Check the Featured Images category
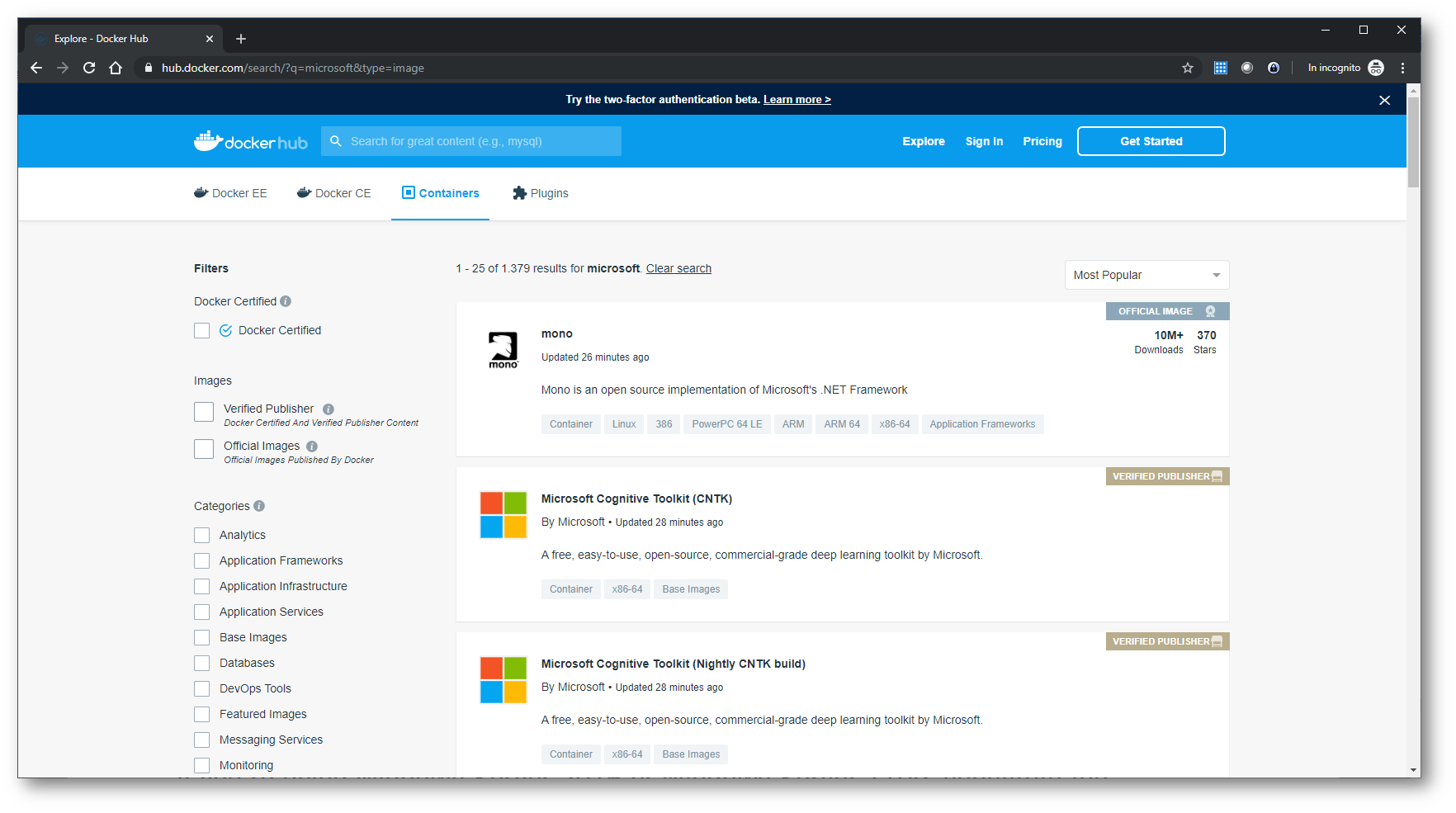Viewport: 1456px width, 813px height. [202, 715]
